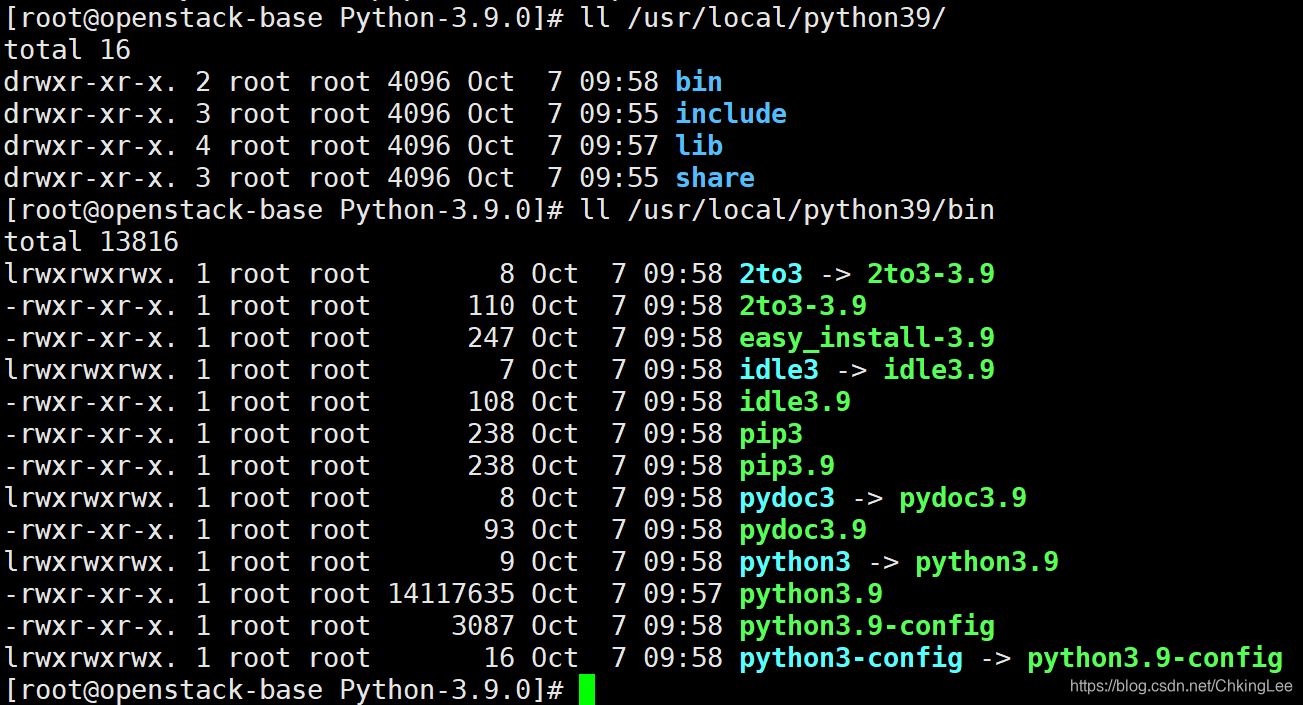Click the lib directory name
1303x705 pixels.
[x=698, y=145]
